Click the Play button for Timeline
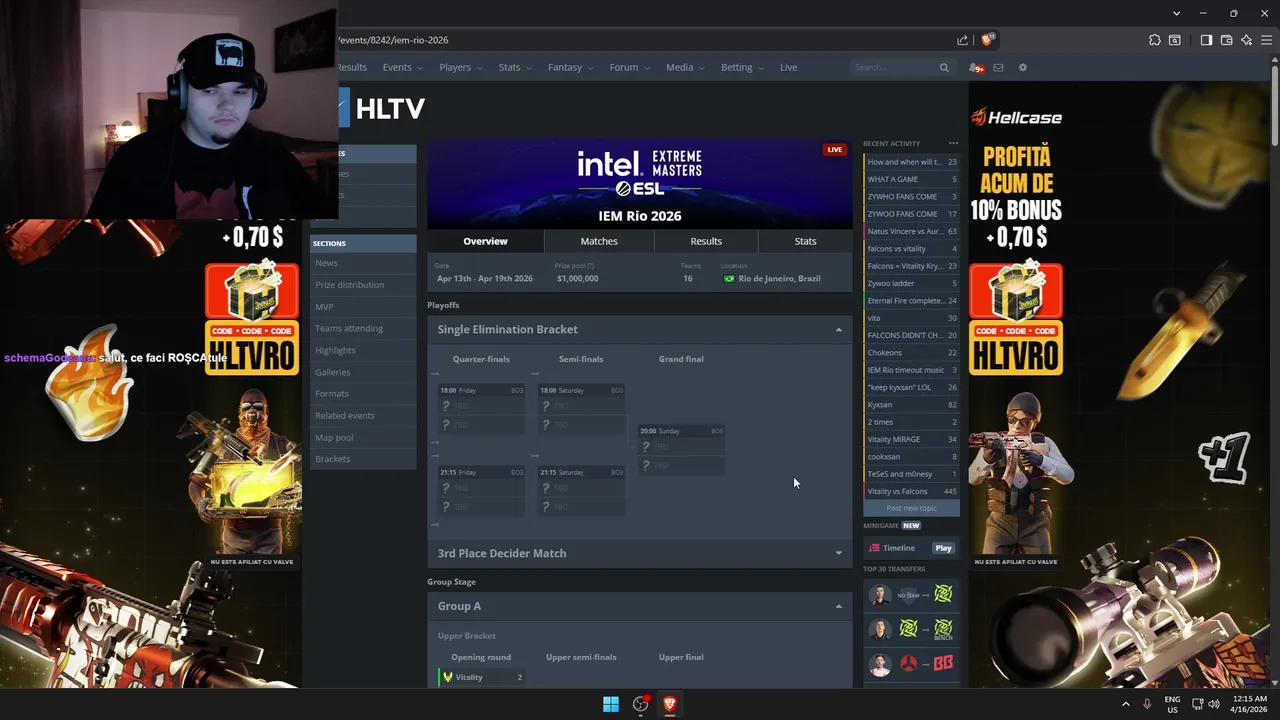1280x720 pixels. pos(943,548)
